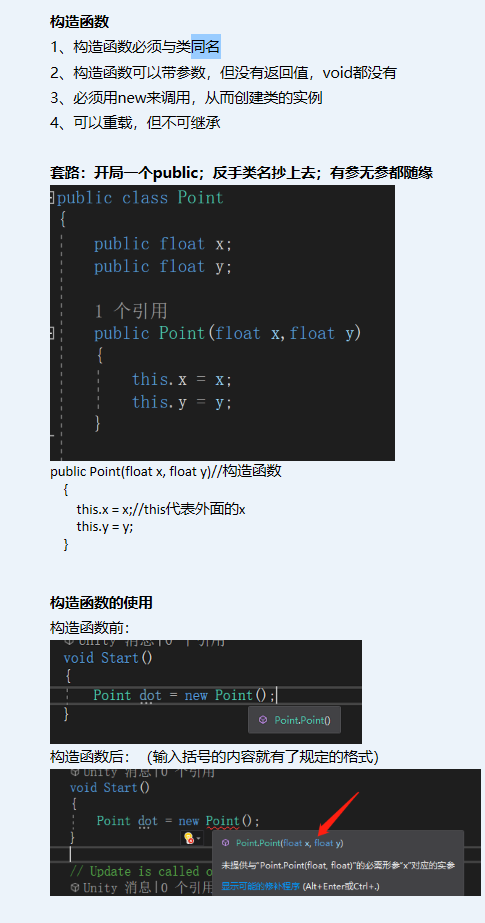Click the Unity message icon above void Start
The width and height of the screenshot is (485, 923).
coord(75,772)
